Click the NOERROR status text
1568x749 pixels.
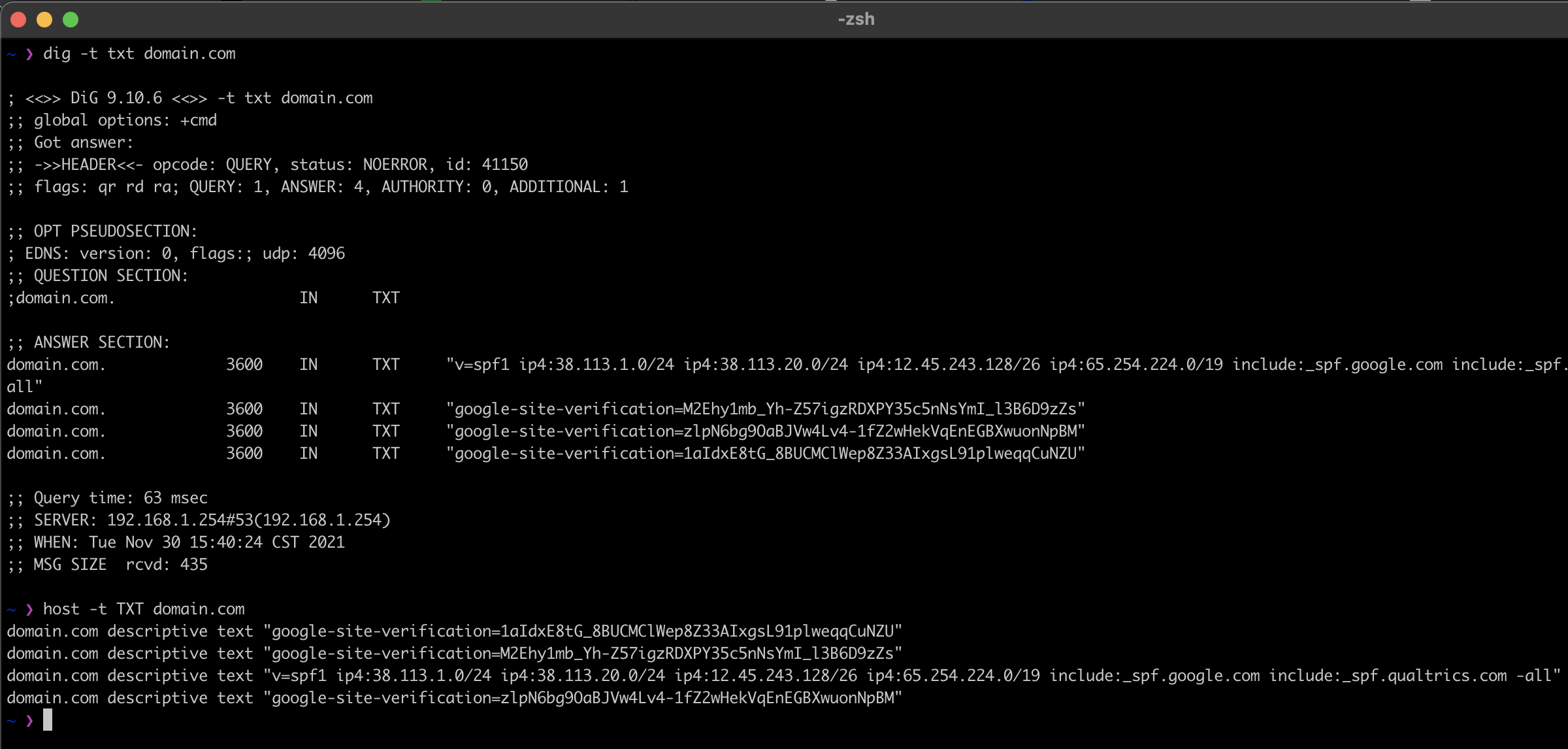pyautogui.click(x=395, y=165)
